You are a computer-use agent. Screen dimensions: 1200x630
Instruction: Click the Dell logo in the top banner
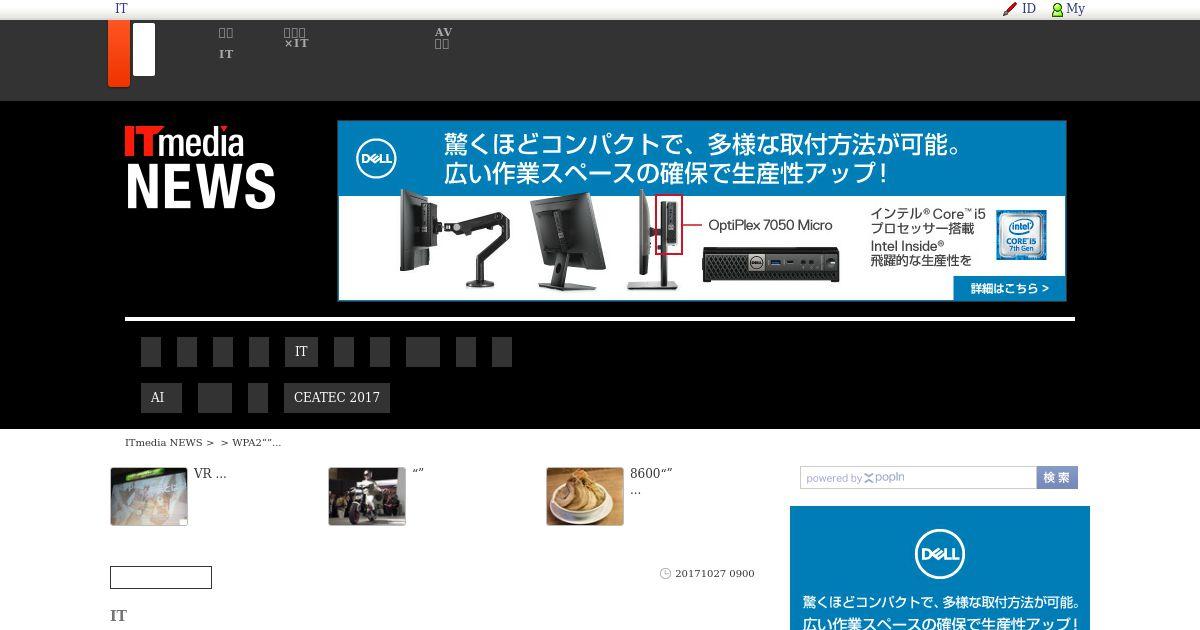pyautogui.click(x=377, y=158)
